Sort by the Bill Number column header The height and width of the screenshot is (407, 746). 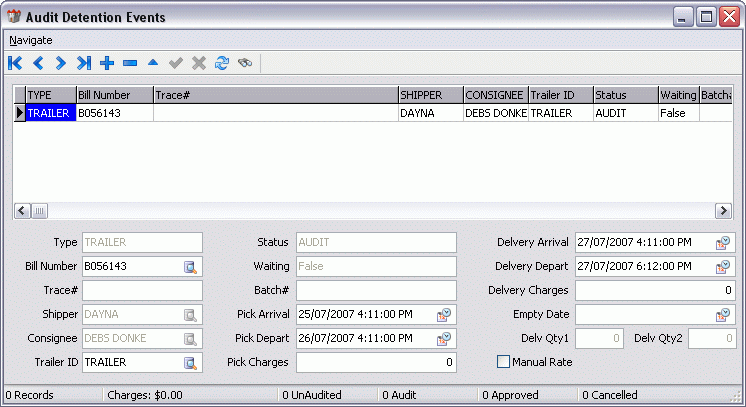(x=114, y=95)
